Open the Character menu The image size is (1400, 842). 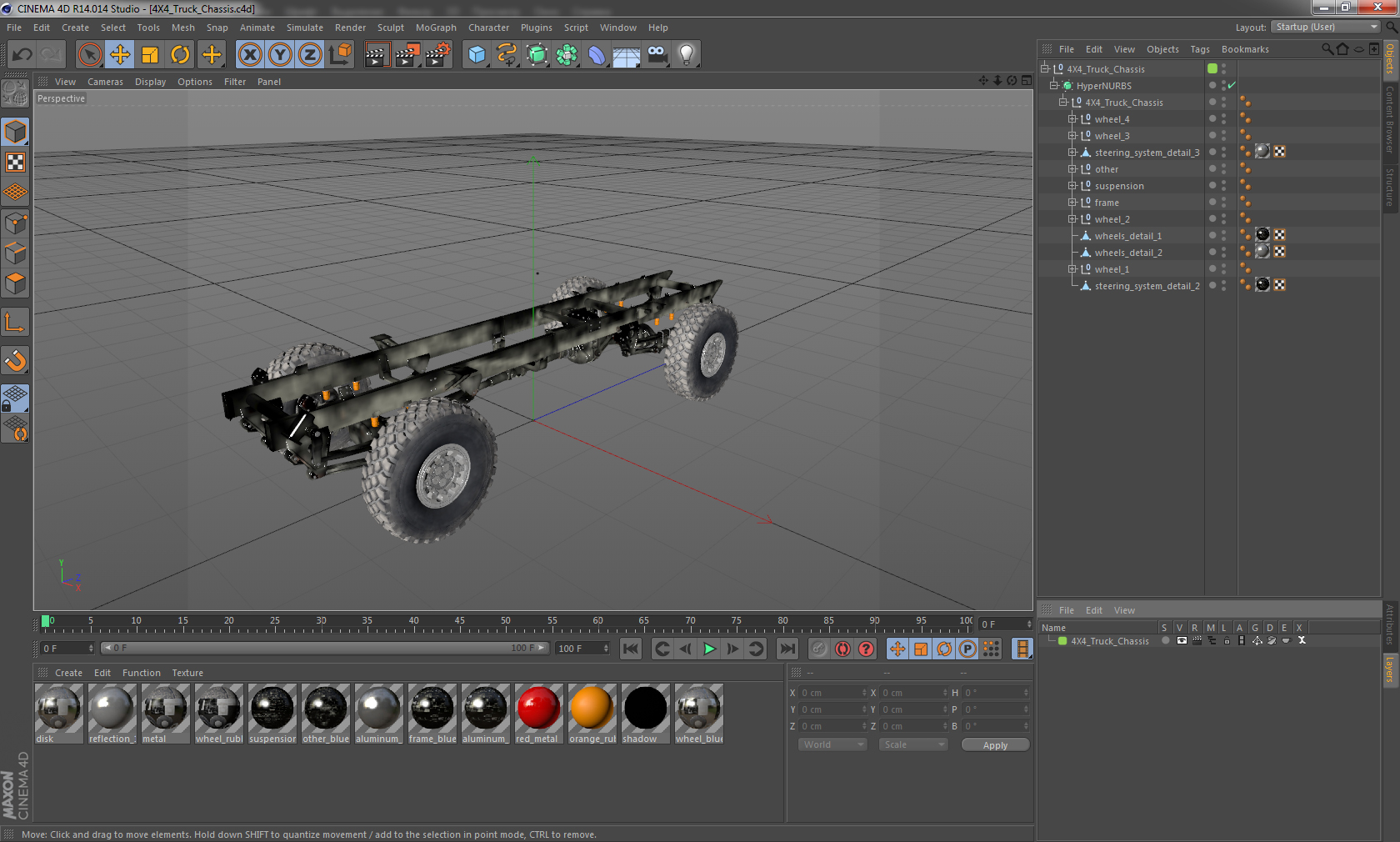click(x=488, y=28)
